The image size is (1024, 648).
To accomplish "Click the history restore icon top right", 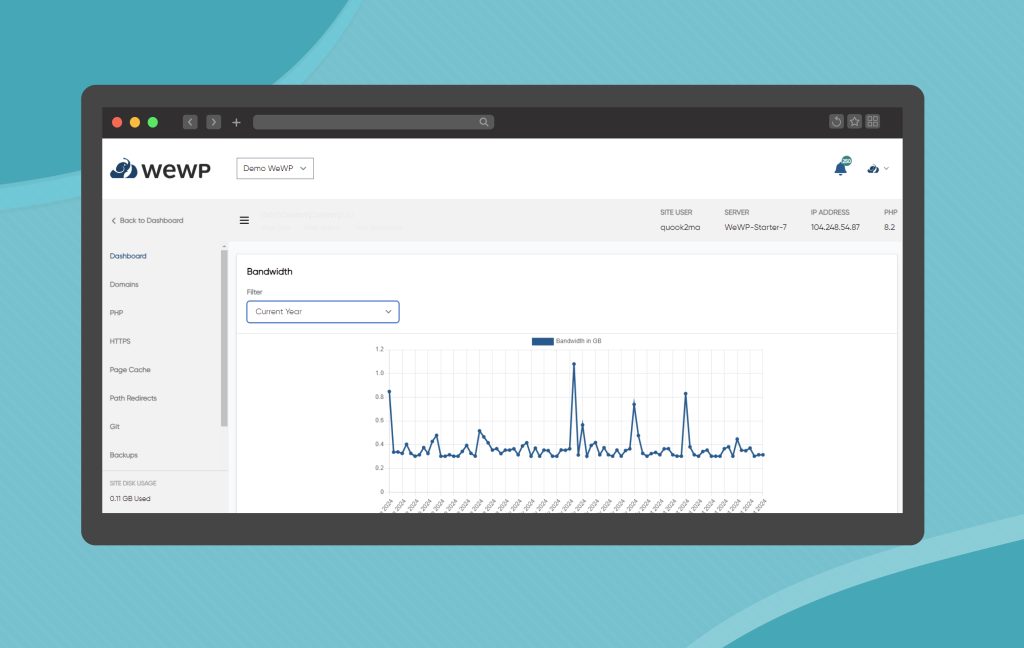I will click(836, 120).
